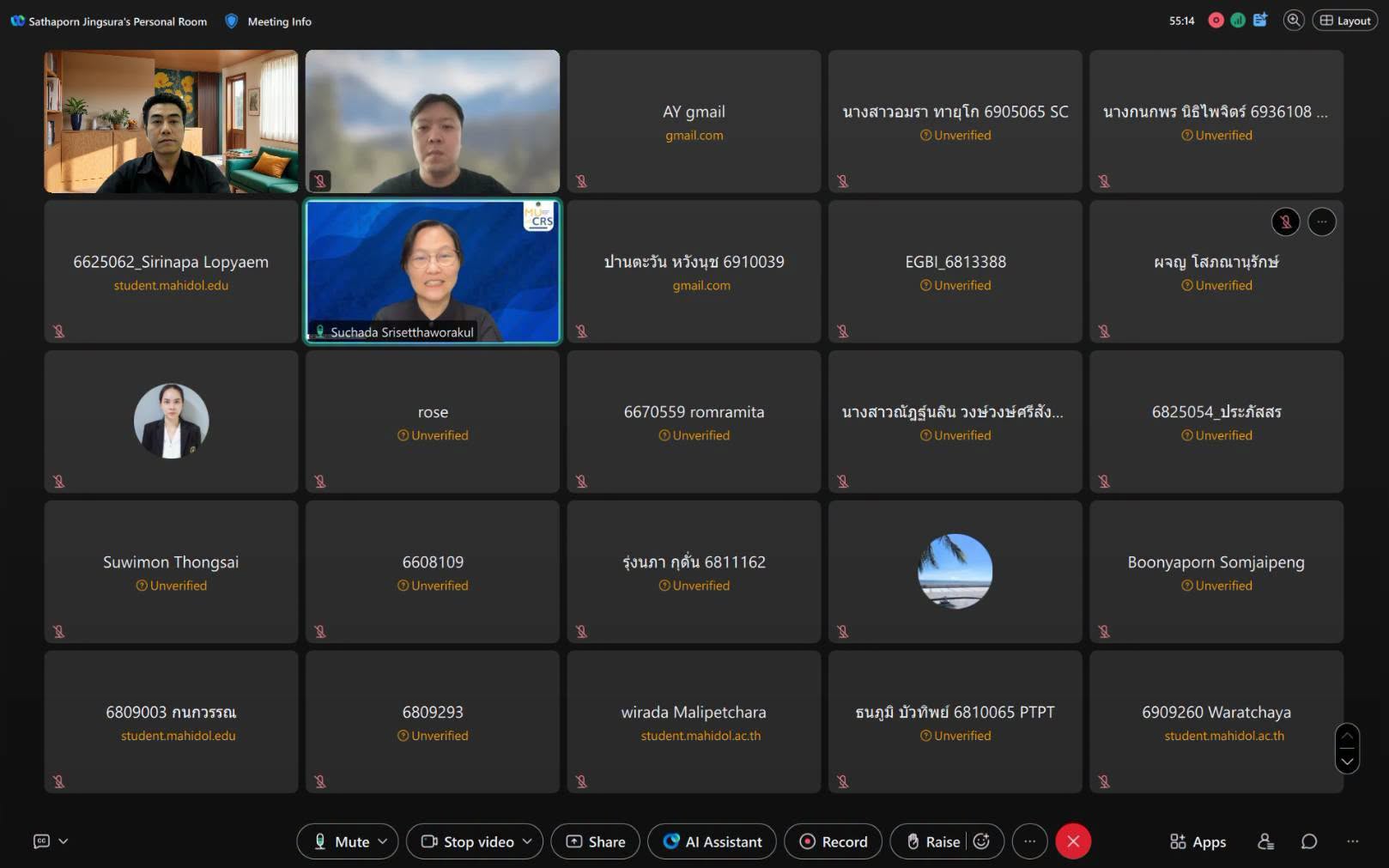The width and height of the screenshot is (1389, 868).
Task: Click the closed captions icon
Action: pos(41,841)
